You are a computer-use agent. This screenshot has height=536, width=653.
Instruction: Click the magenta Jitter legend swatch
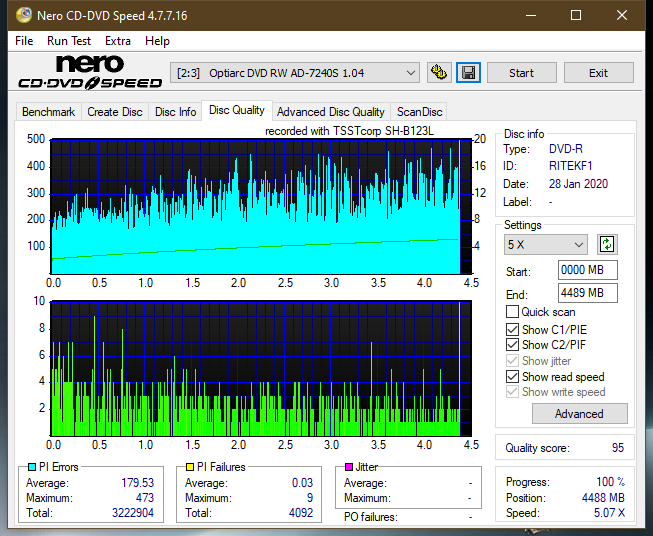[x=349, y=467]
